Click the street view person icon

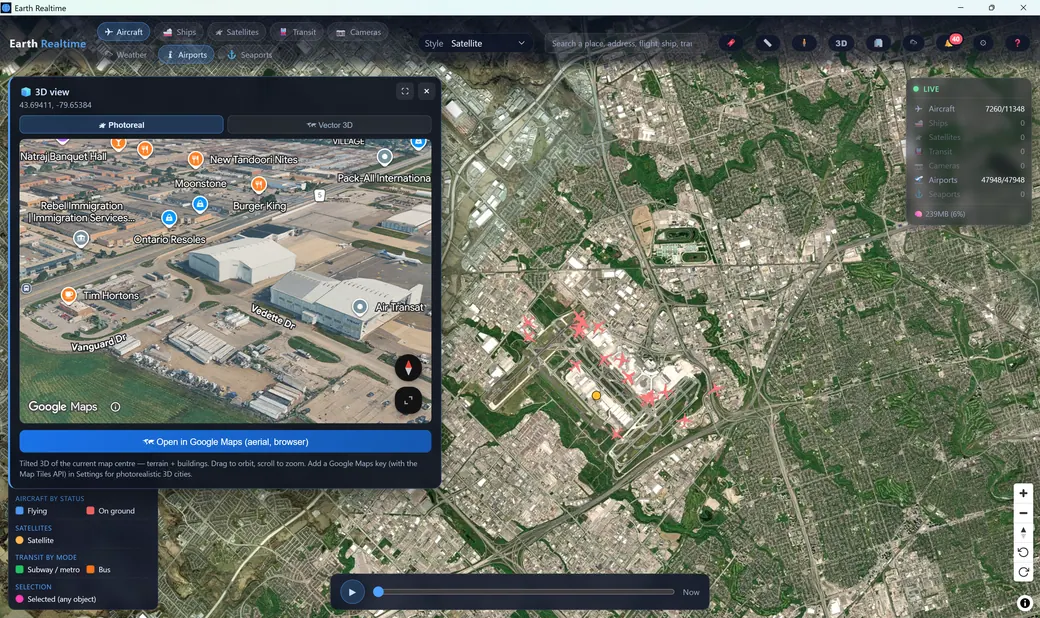pos(804,43)
